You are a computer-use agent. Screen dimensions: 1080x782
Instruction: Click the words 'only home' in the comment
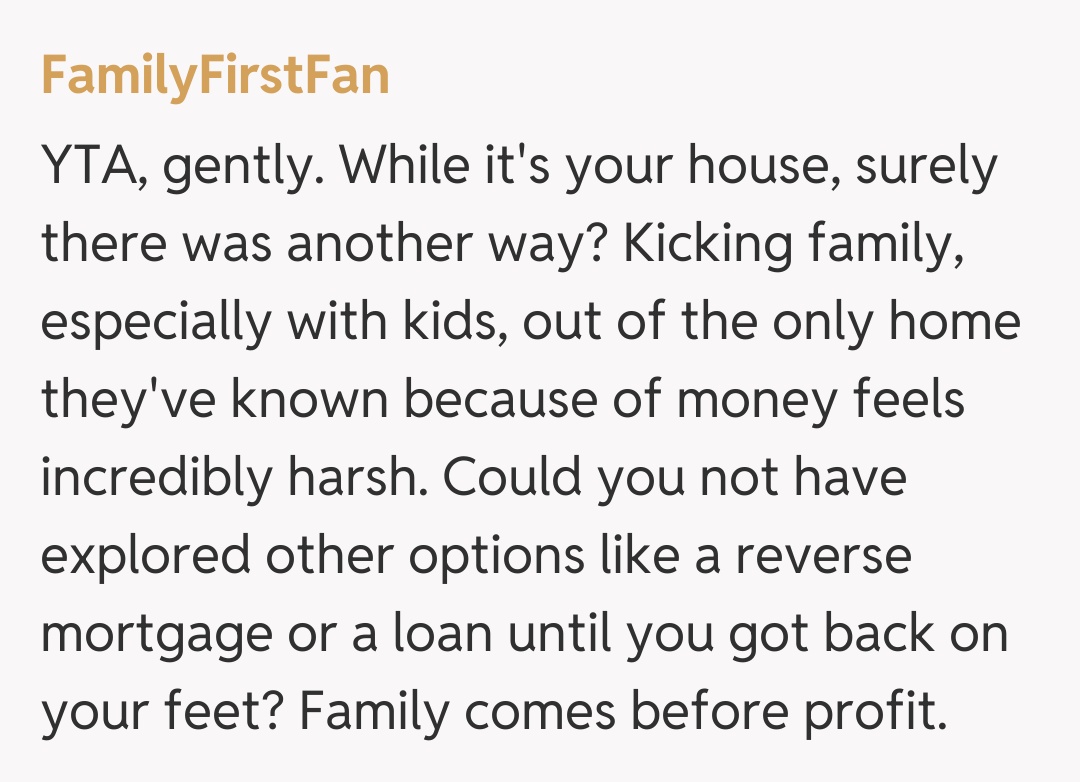[x=891, y=322]
